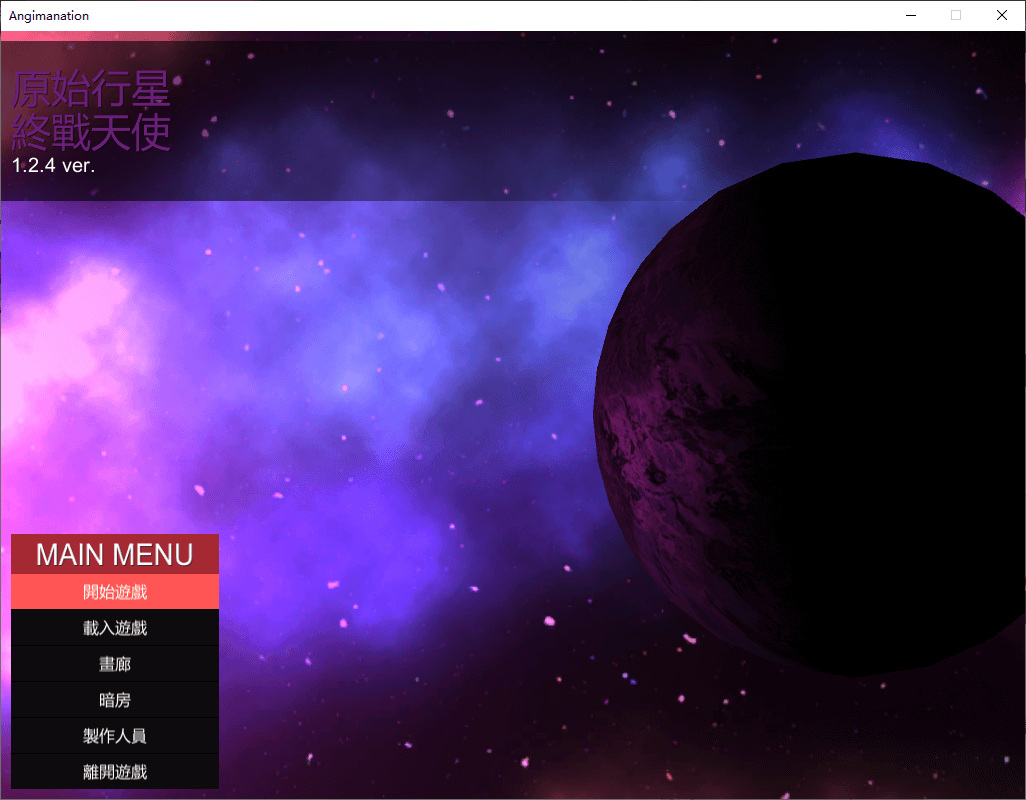Open the 載入遊戲 load game option
1026x800 pixels.
point(115,628)
